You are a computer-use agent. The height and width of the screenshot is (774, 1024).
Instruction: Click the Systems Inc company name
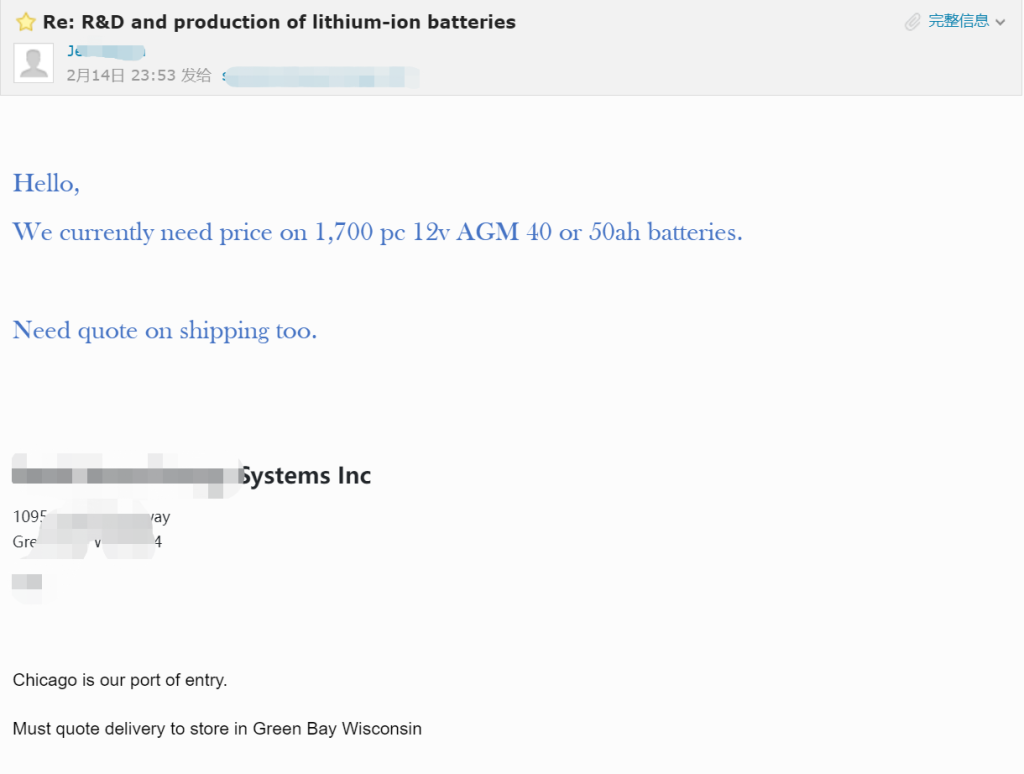tap(306, 476)
